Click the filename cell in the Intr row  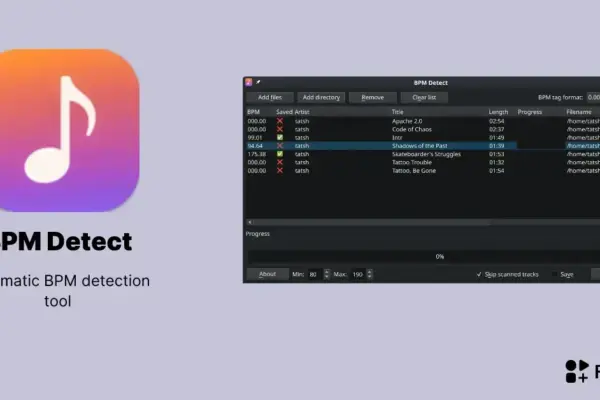pyautogui.click(x=583, y=137)
